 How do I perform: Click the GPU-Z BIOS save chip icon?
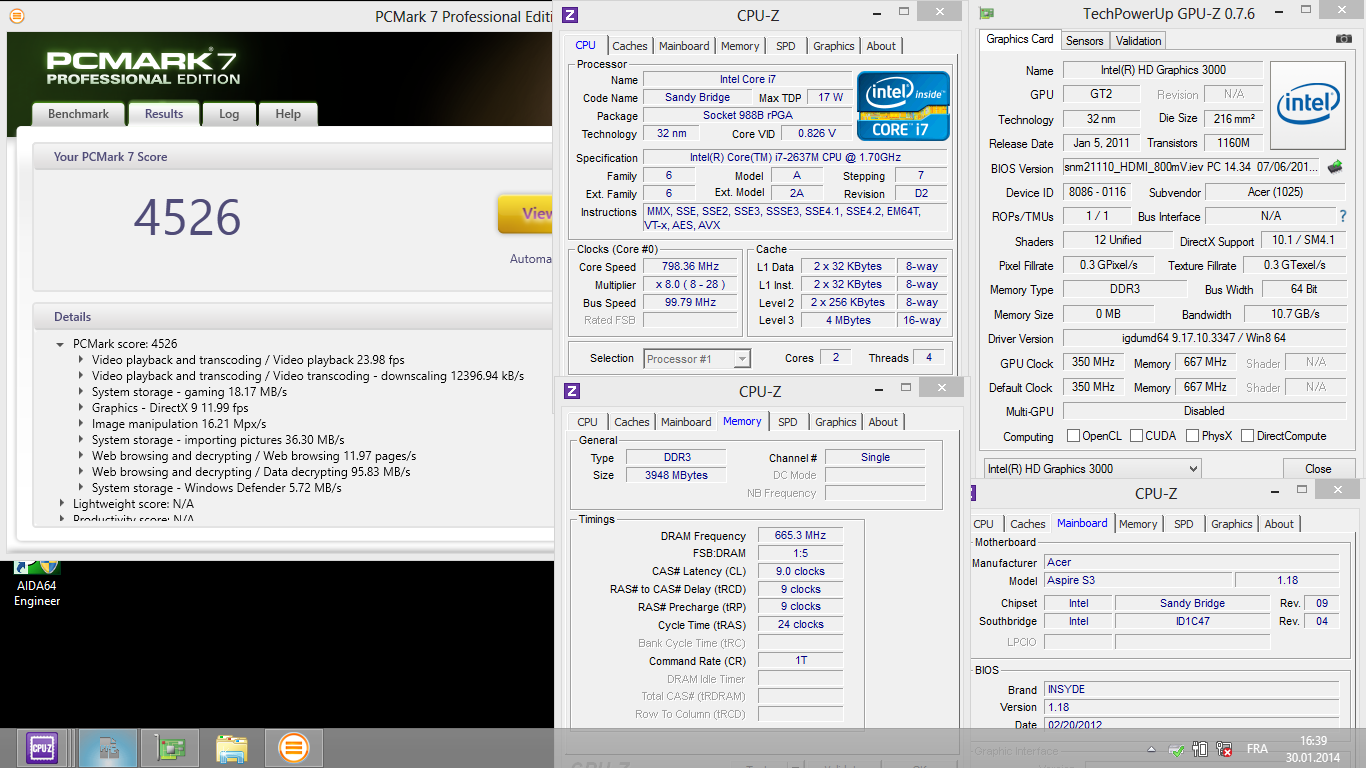[x=1335, y=167]
